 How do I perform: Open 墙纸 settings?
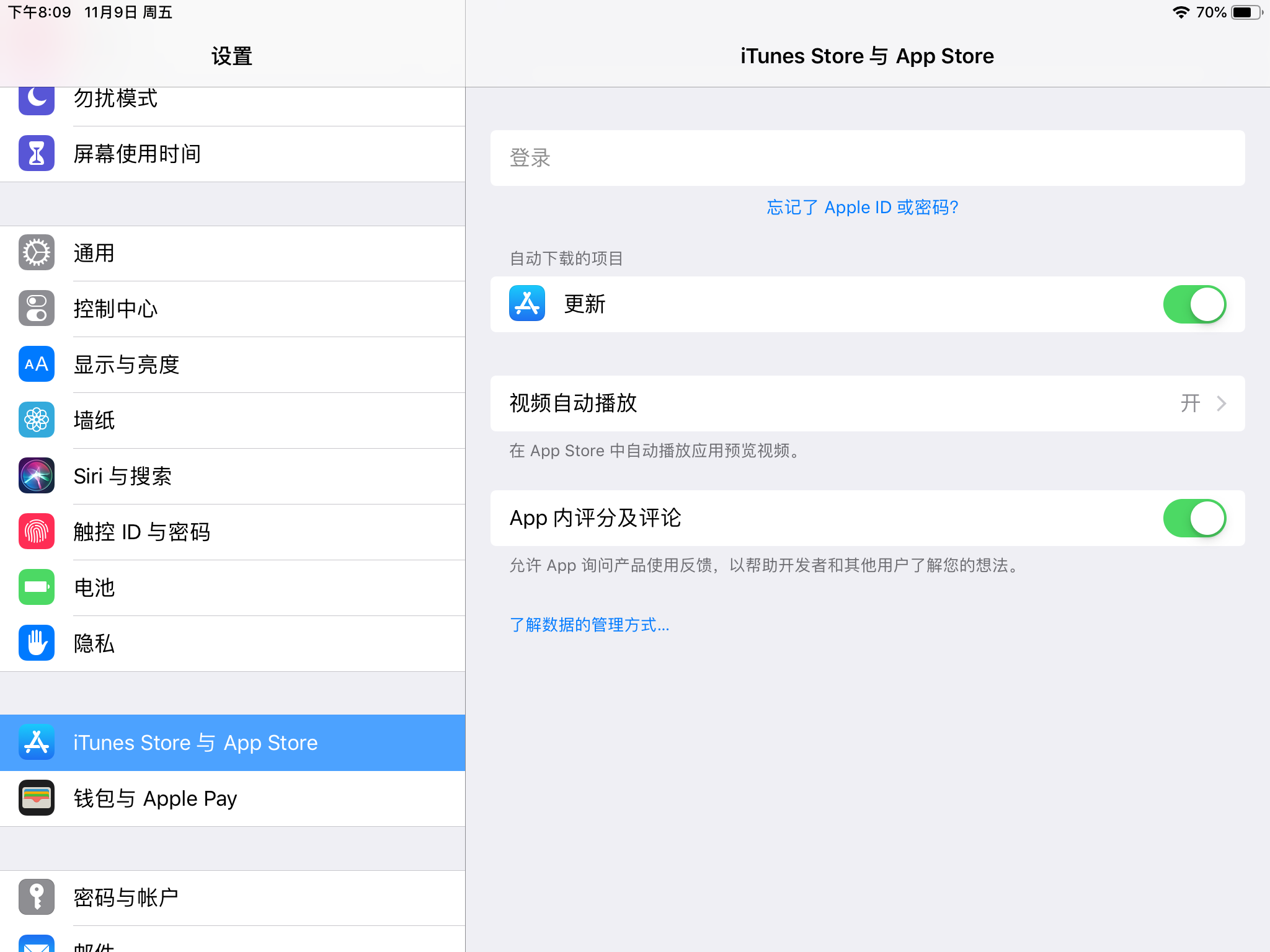[233, 420]
